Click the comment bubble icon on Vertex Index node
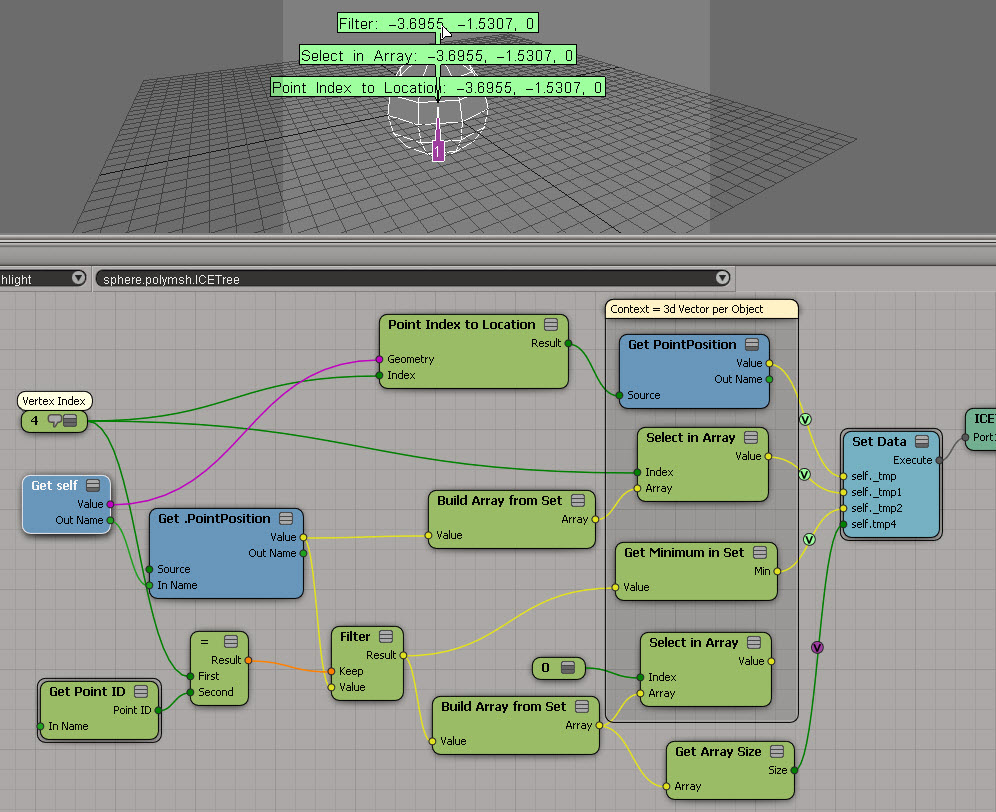Image resolution: width=996 pixels, height=812 pixels. coord(54,422)
